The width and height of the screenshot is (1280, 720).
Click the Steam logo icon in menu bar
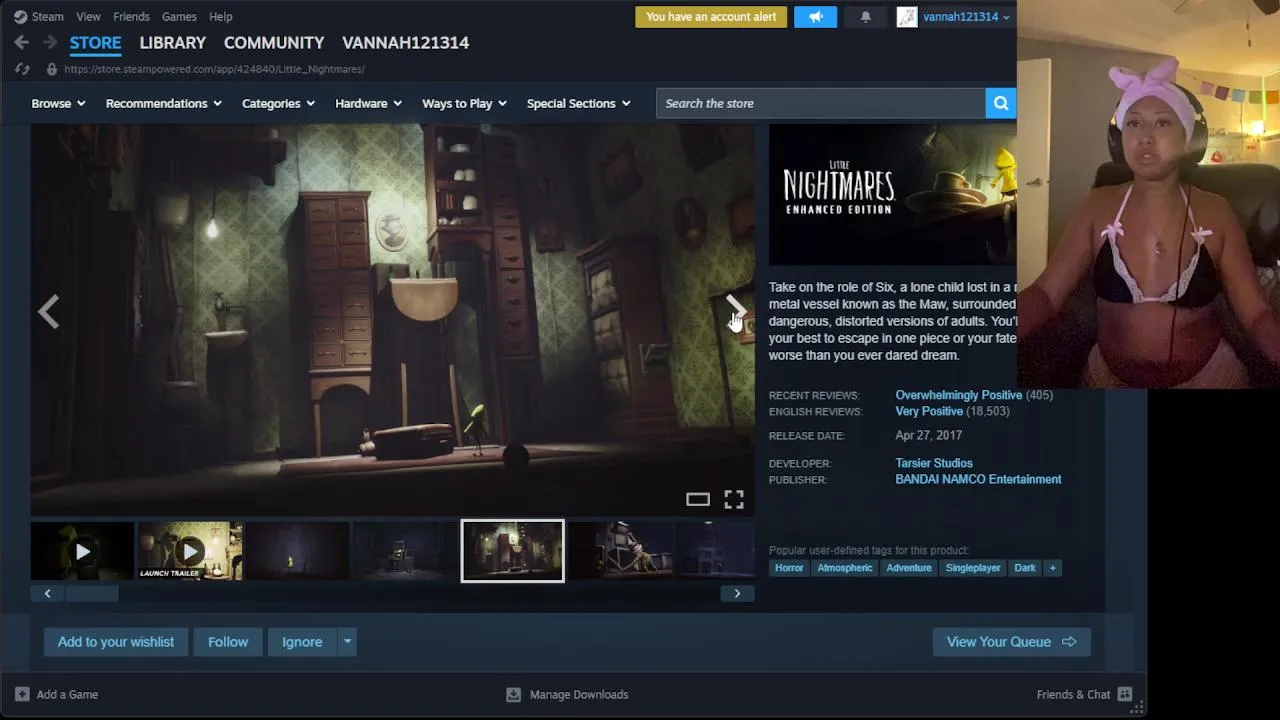point(20,16)
